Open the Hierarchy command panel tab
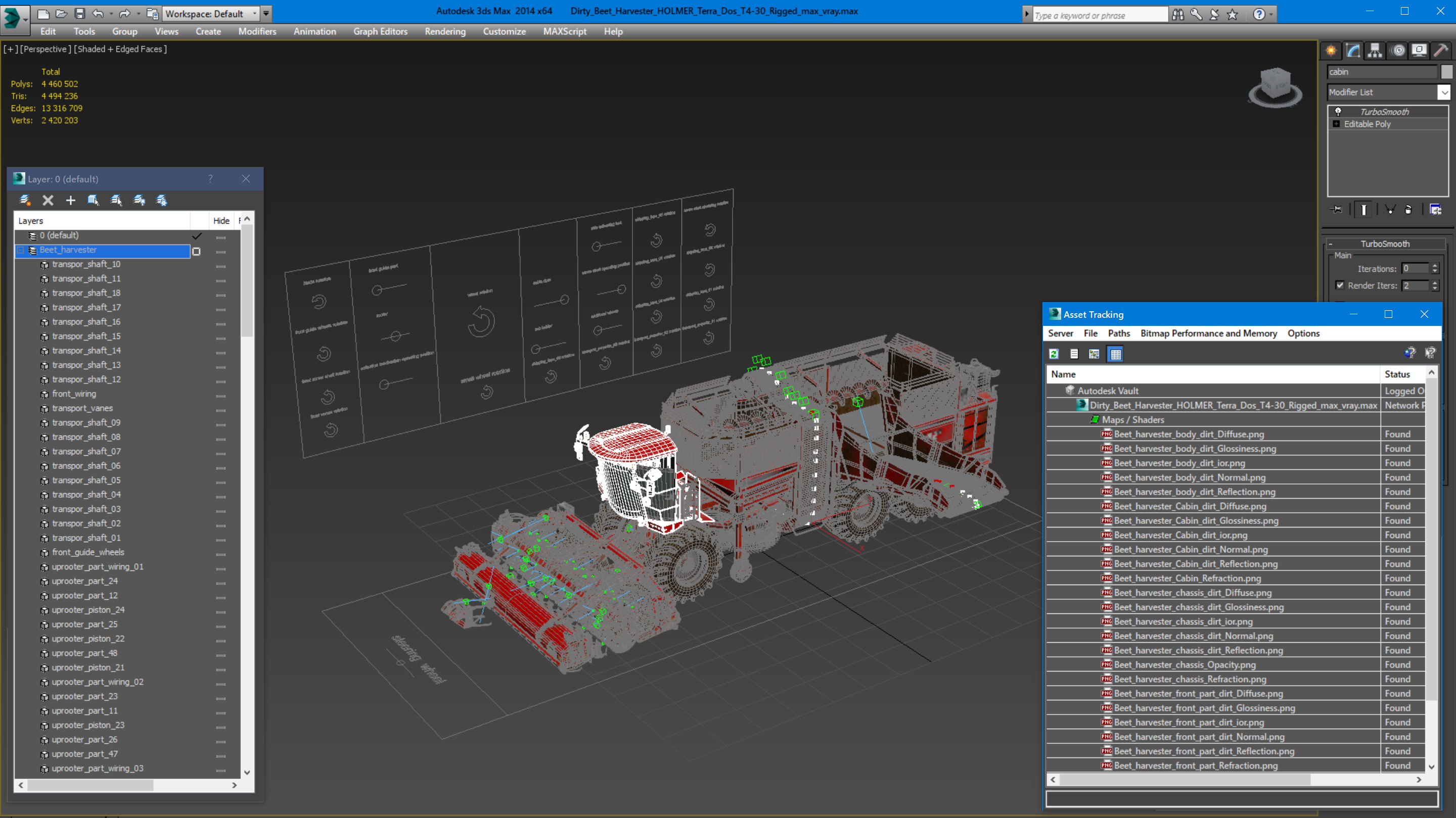 coord(1375,51)
